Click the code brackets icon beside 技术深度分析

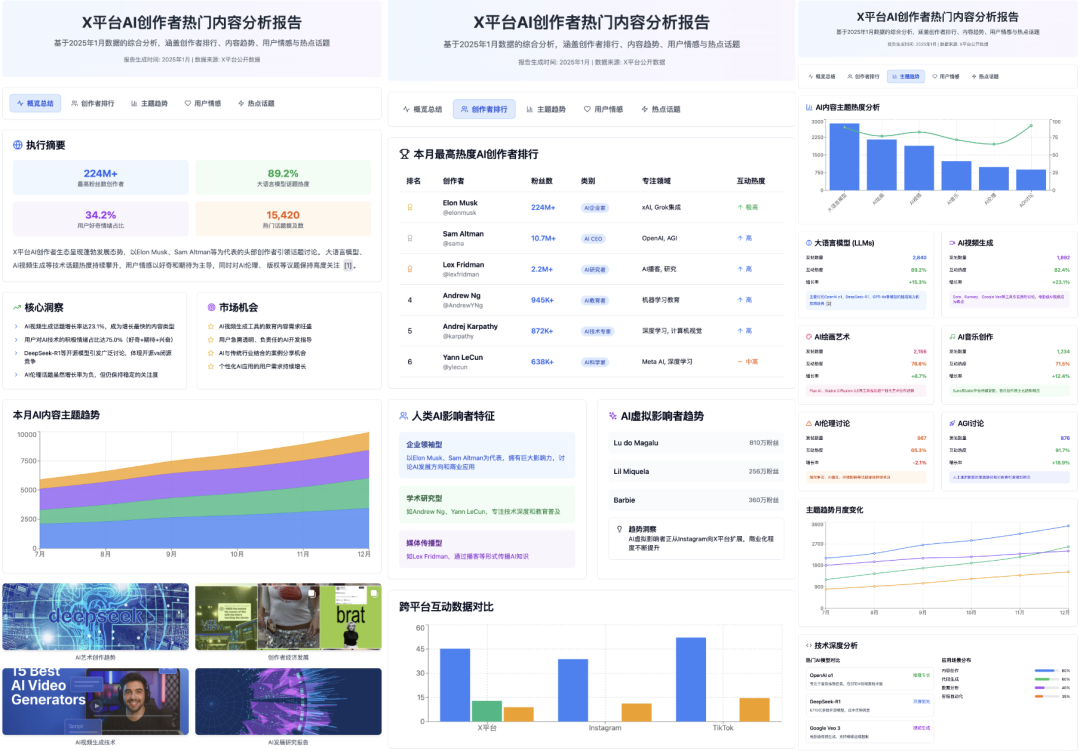point(809,646)
